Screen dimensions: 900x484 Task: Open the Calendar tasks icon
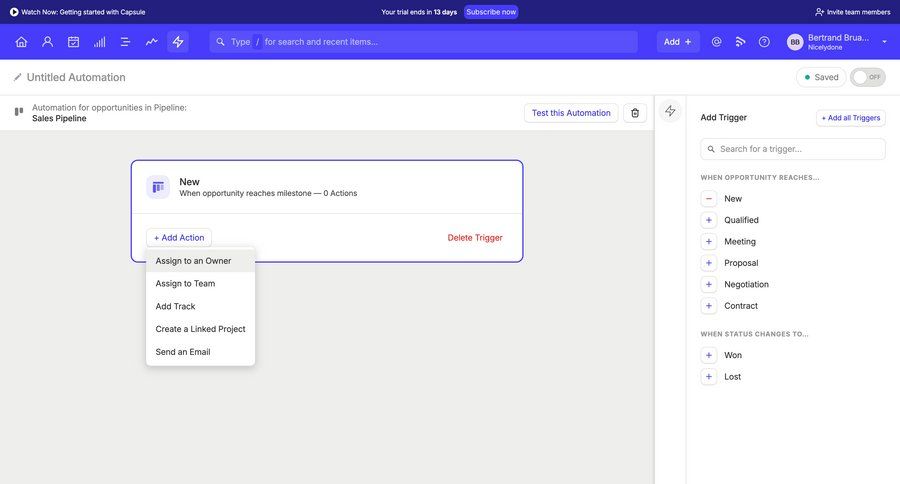click(x=73, y=42)
